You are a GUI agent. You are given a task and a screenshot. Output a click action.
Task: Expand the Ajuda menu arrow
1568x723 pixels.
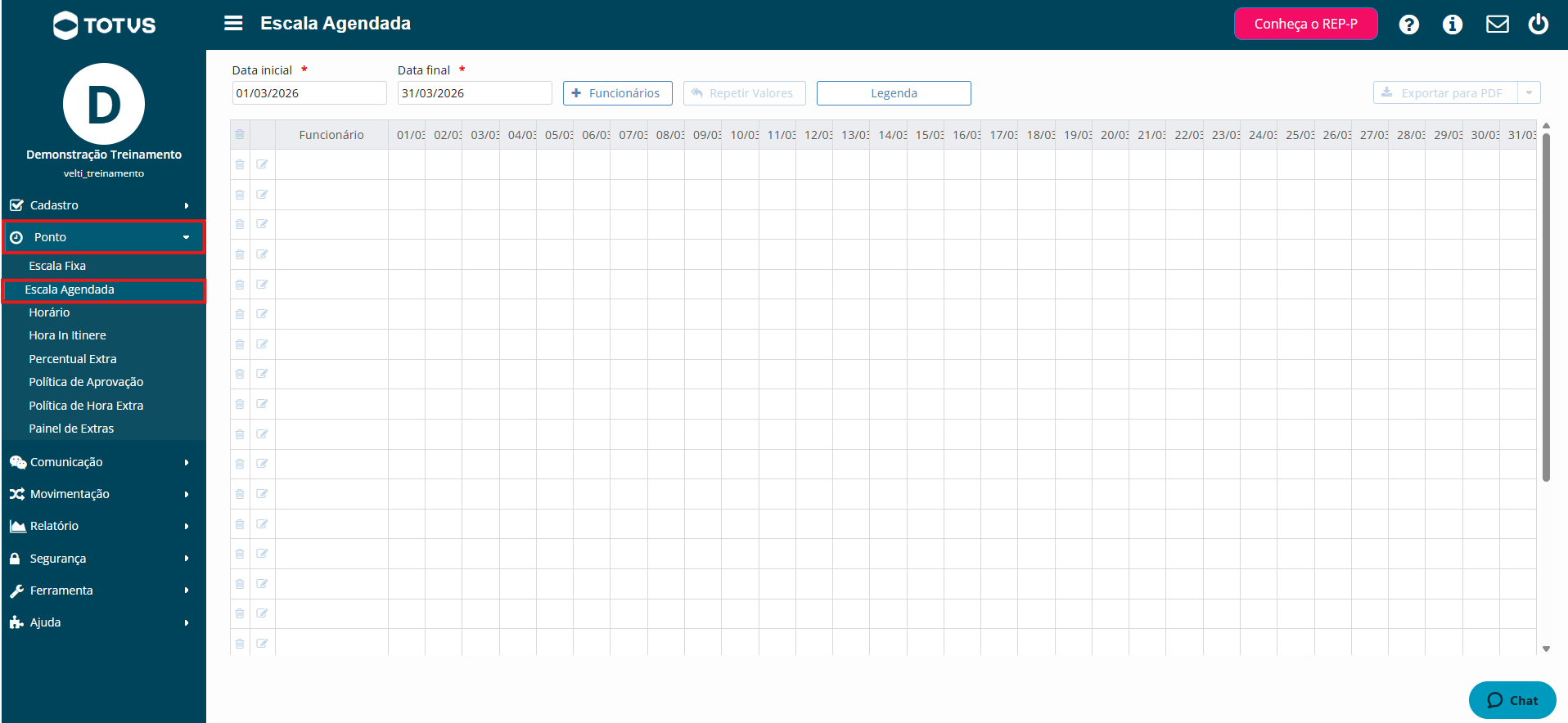pyautogui.click(x=187, y=622)
